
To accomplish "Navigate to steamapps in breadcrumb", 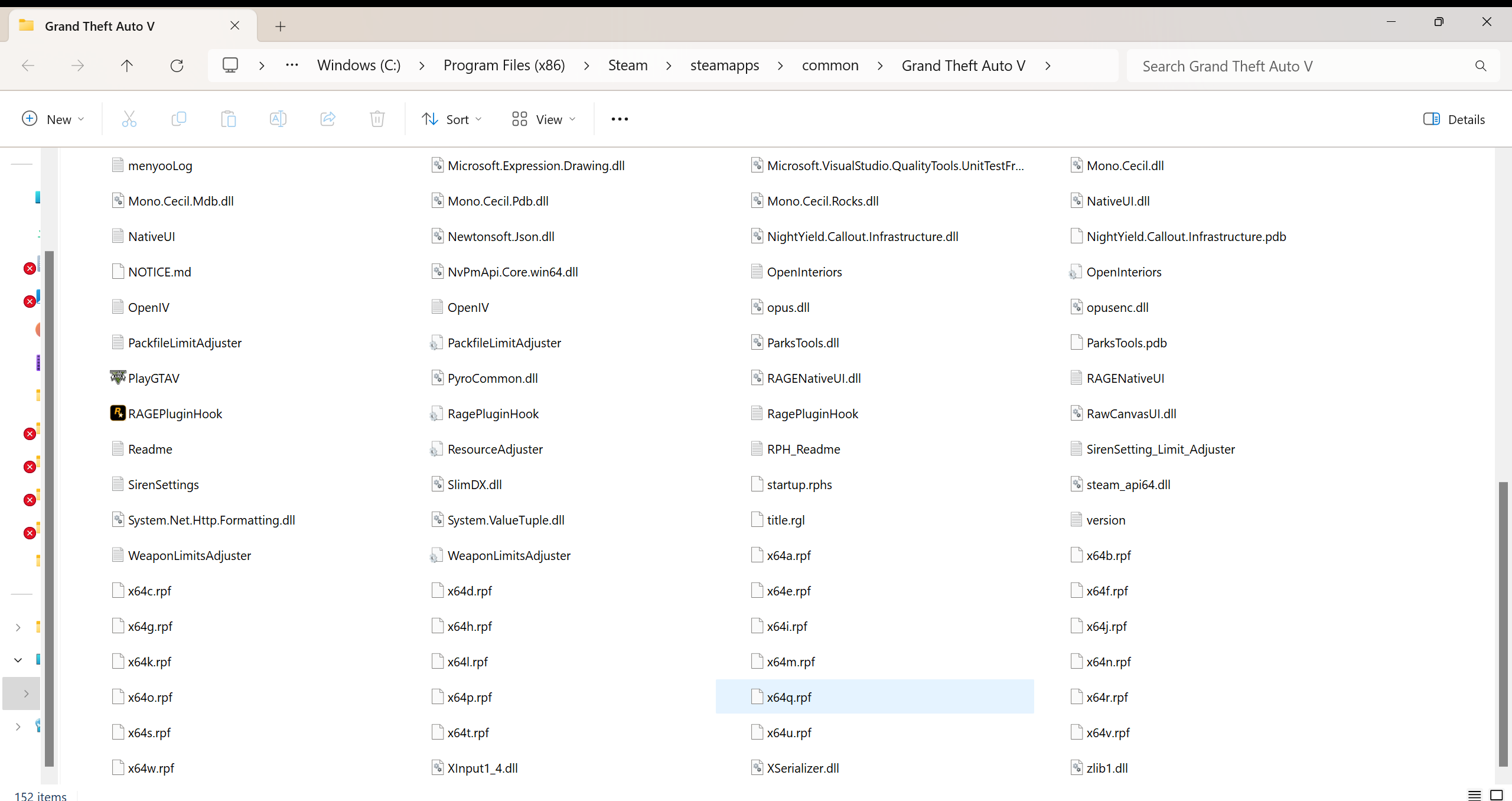I will (x=725, y=66).
